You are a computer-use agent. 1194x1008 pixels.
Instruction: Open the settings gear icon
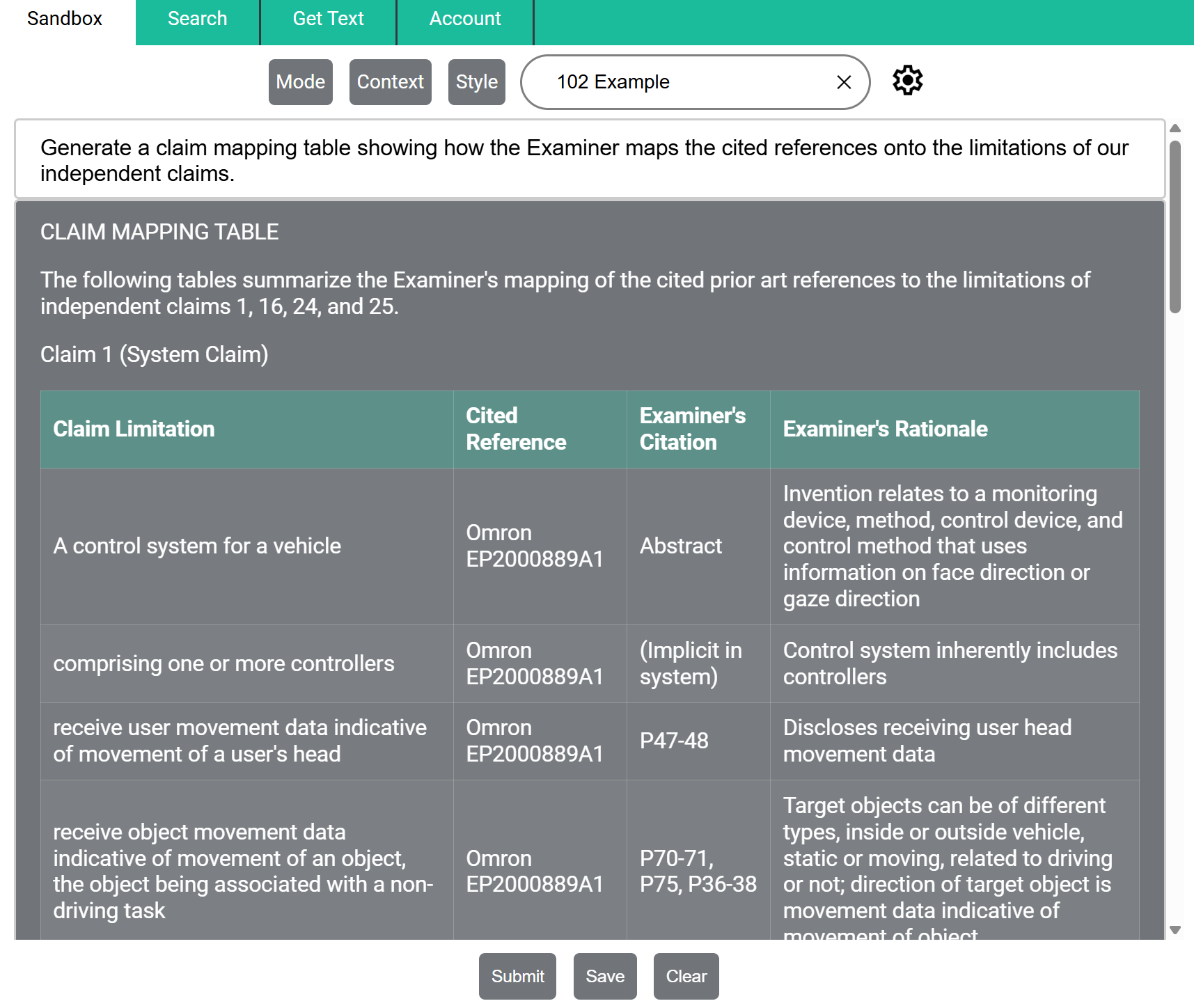(x=907, y=81)
